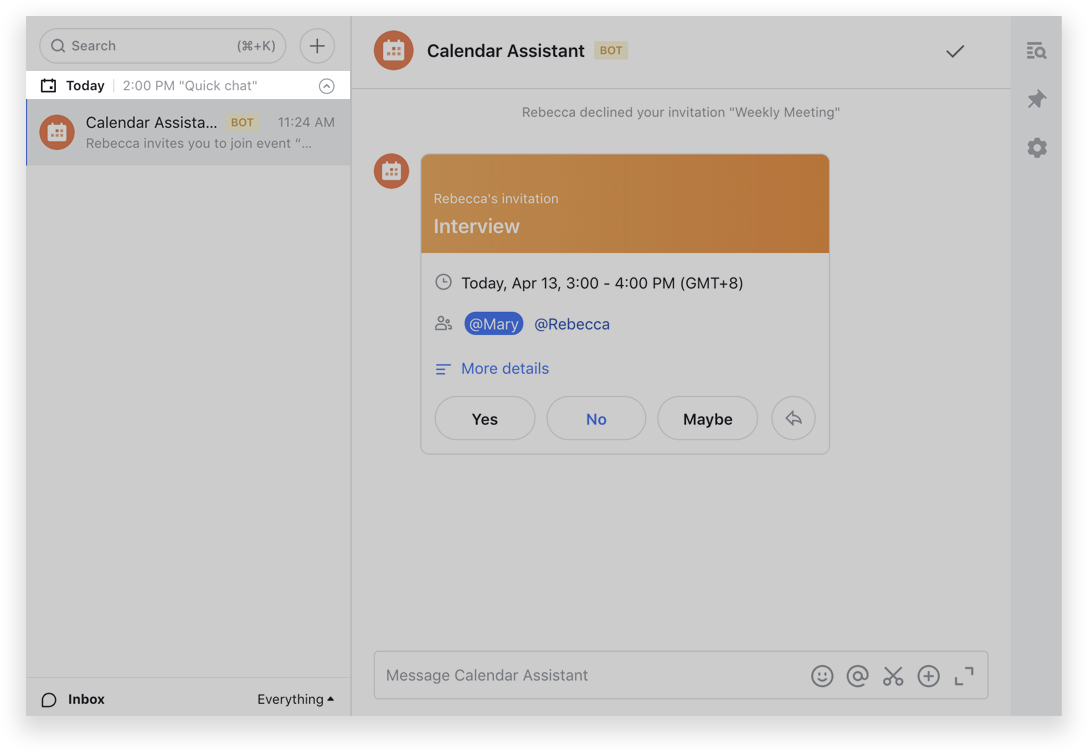
Task: Click the plus button beside Search
Action: coord(317,46)
